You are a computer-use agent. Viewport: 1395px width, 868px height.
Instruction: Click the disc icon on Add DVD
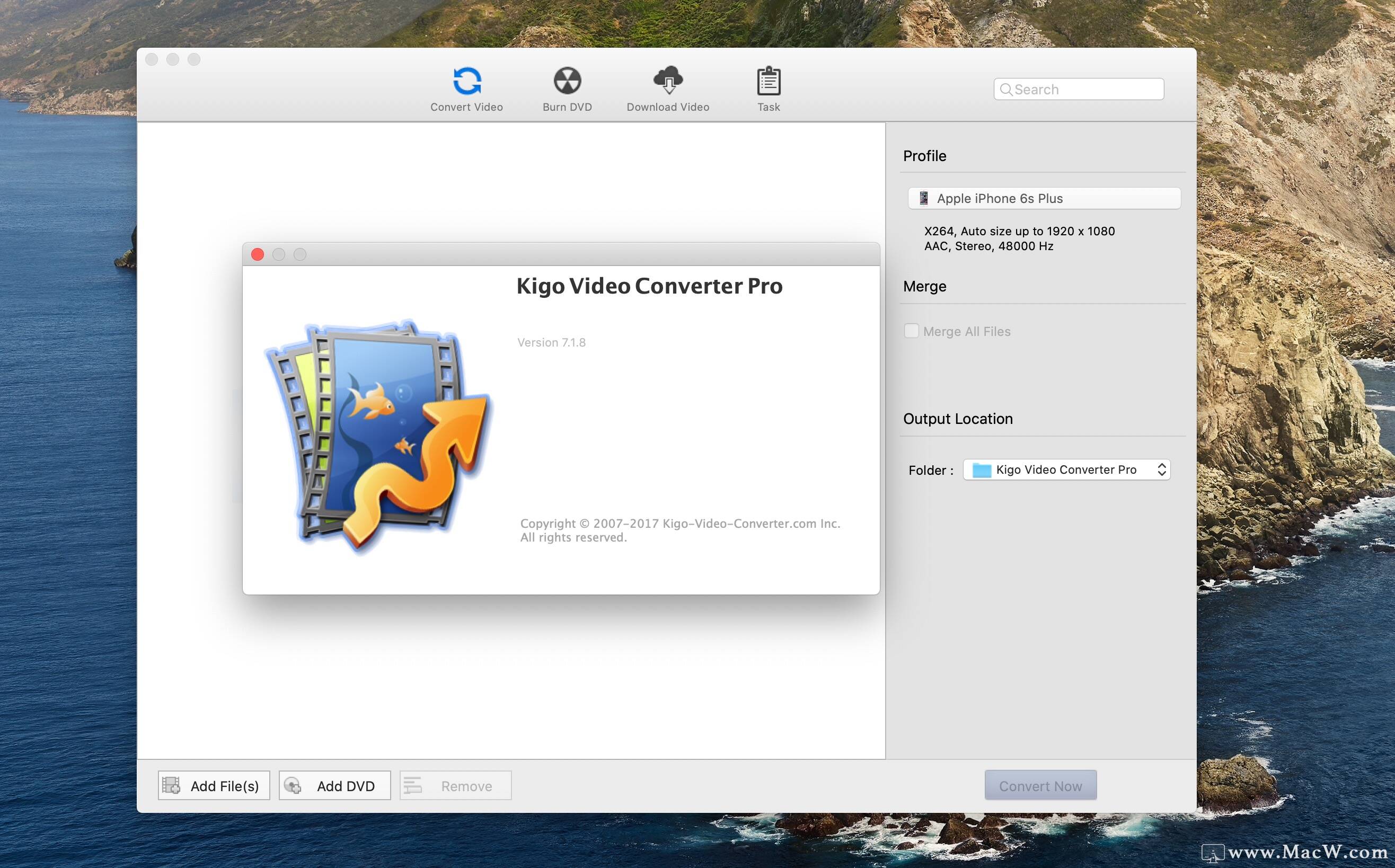click(292, 785)
